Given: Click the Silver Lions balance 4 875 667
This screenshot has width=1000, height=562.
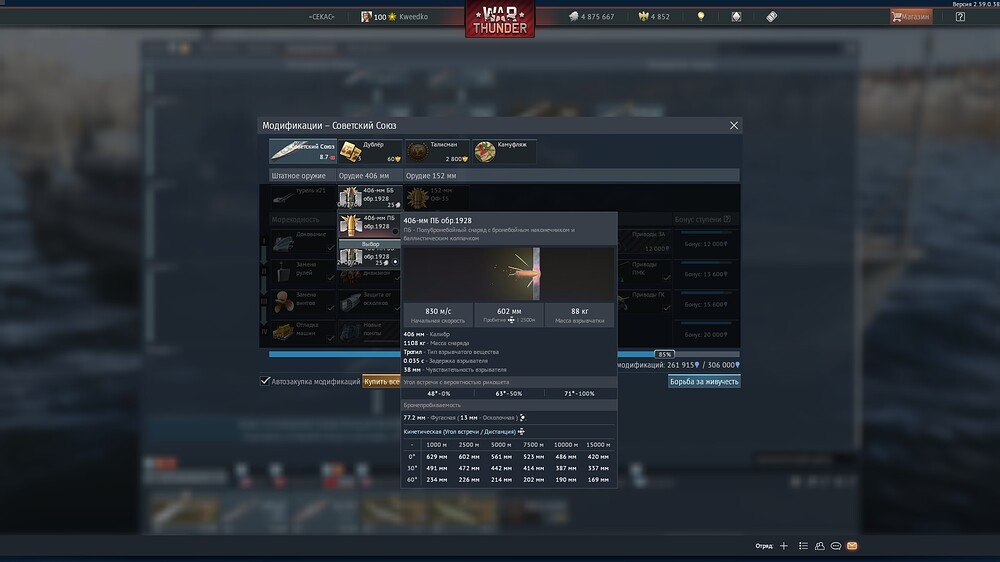Looking at the screenshot, I should coord(591,17).
